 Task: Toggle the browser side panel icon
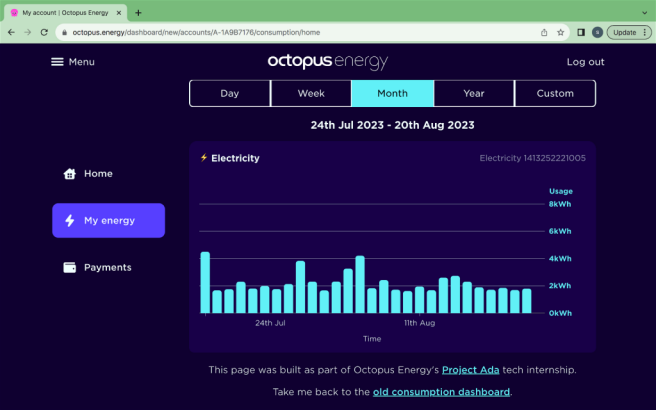click(581, 32)
